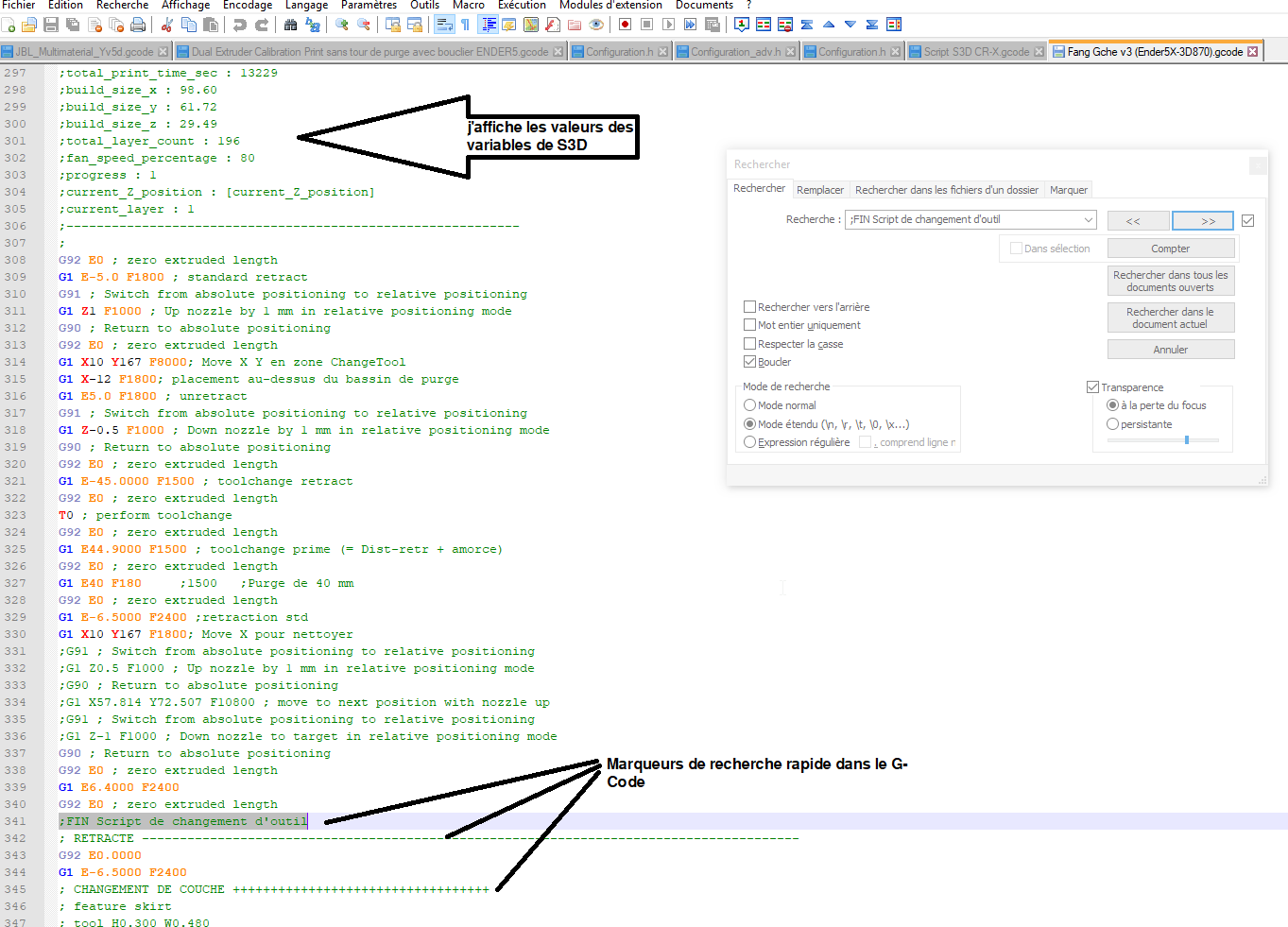Switch to the JBL_Multimaterial_Yv5d.gcode file tab

point(85,52)
